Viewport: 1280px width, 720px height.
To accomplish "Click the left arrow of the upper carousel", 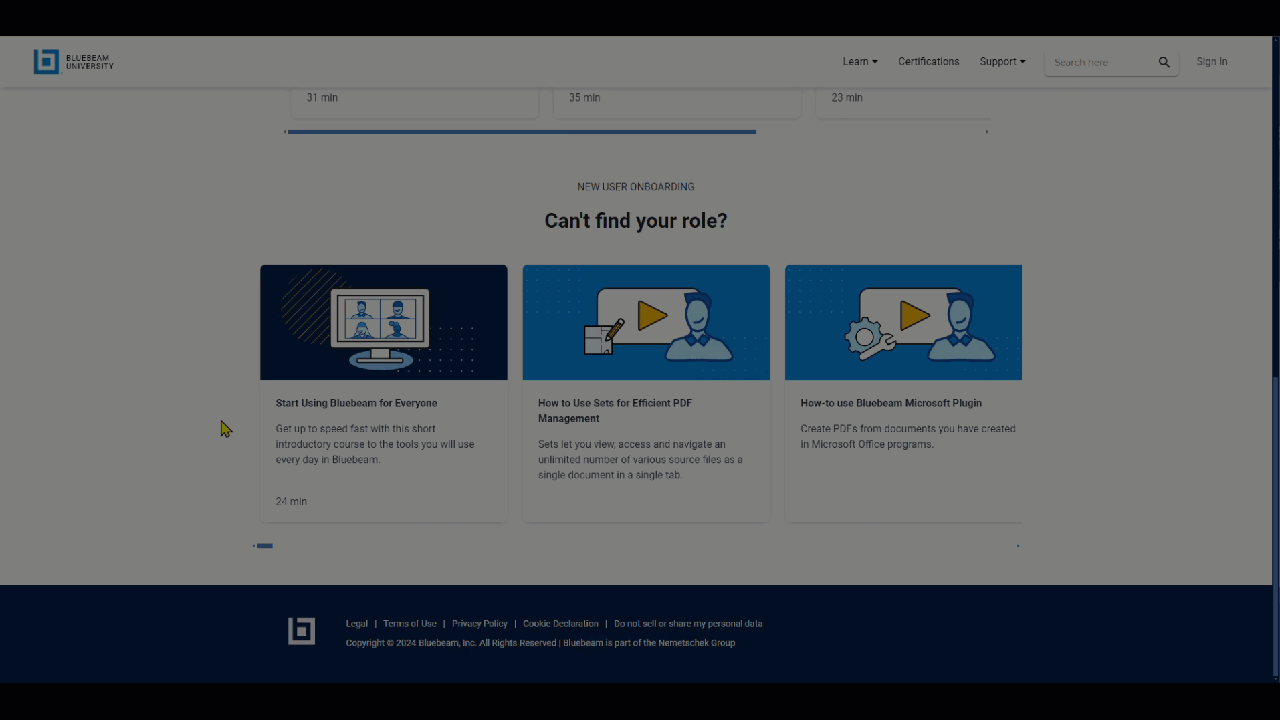I will pyautogui.click(x=285, y=132).
